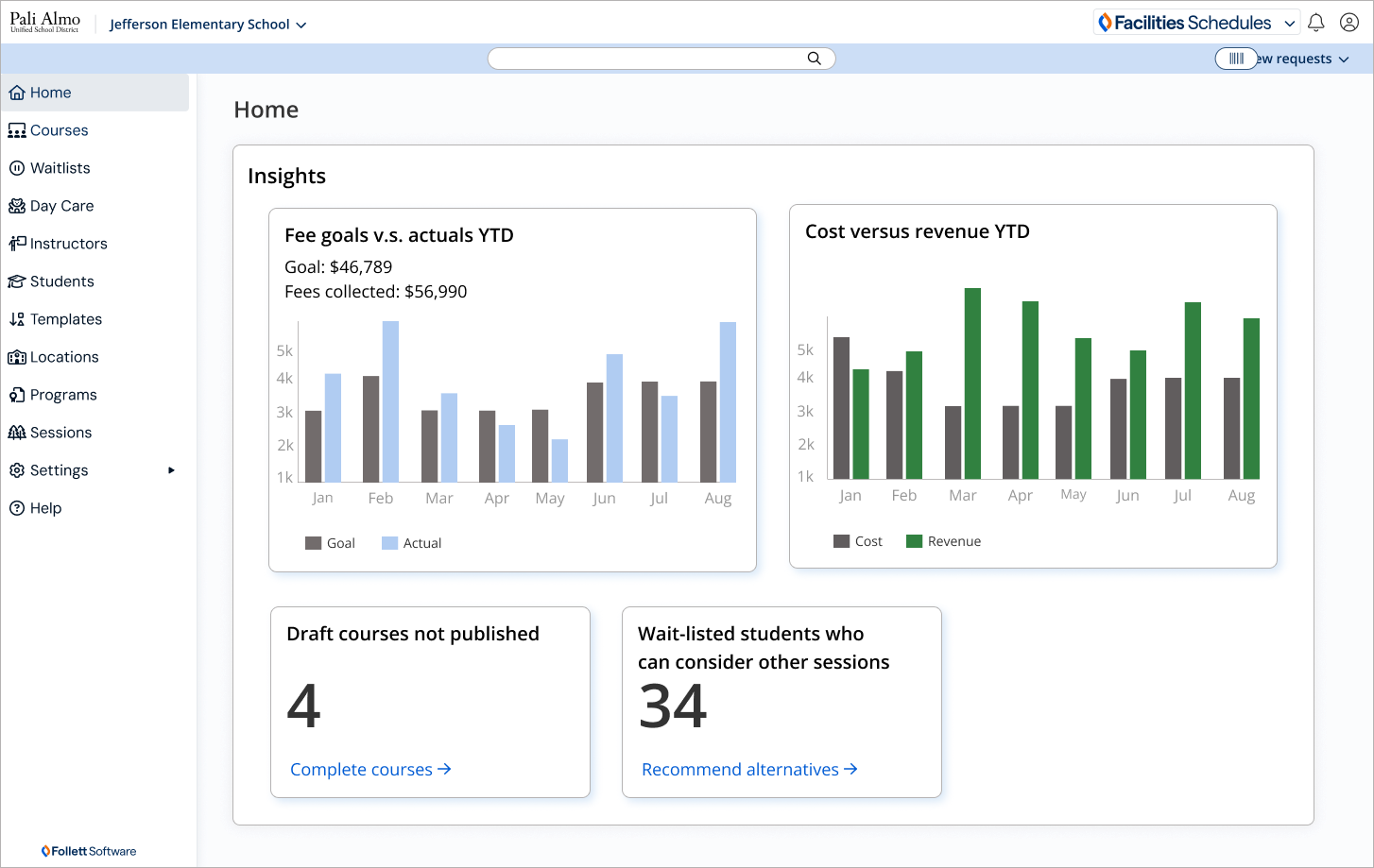
Task: Click the Help question mark icon
Action: 17,508
